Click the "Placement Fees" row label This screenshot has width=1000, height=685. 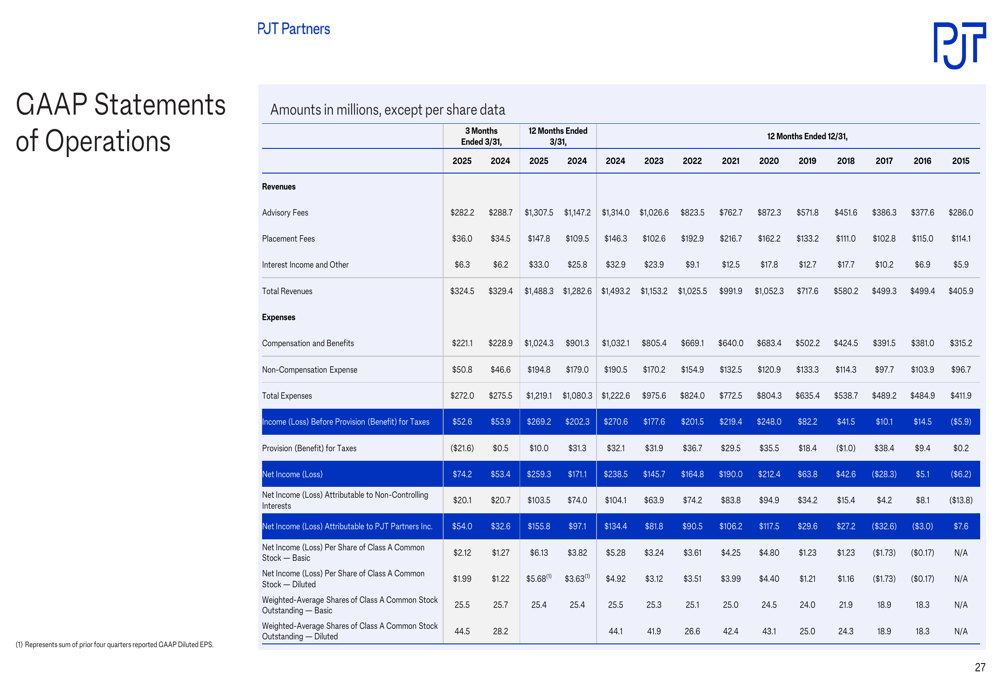[288, 239]
